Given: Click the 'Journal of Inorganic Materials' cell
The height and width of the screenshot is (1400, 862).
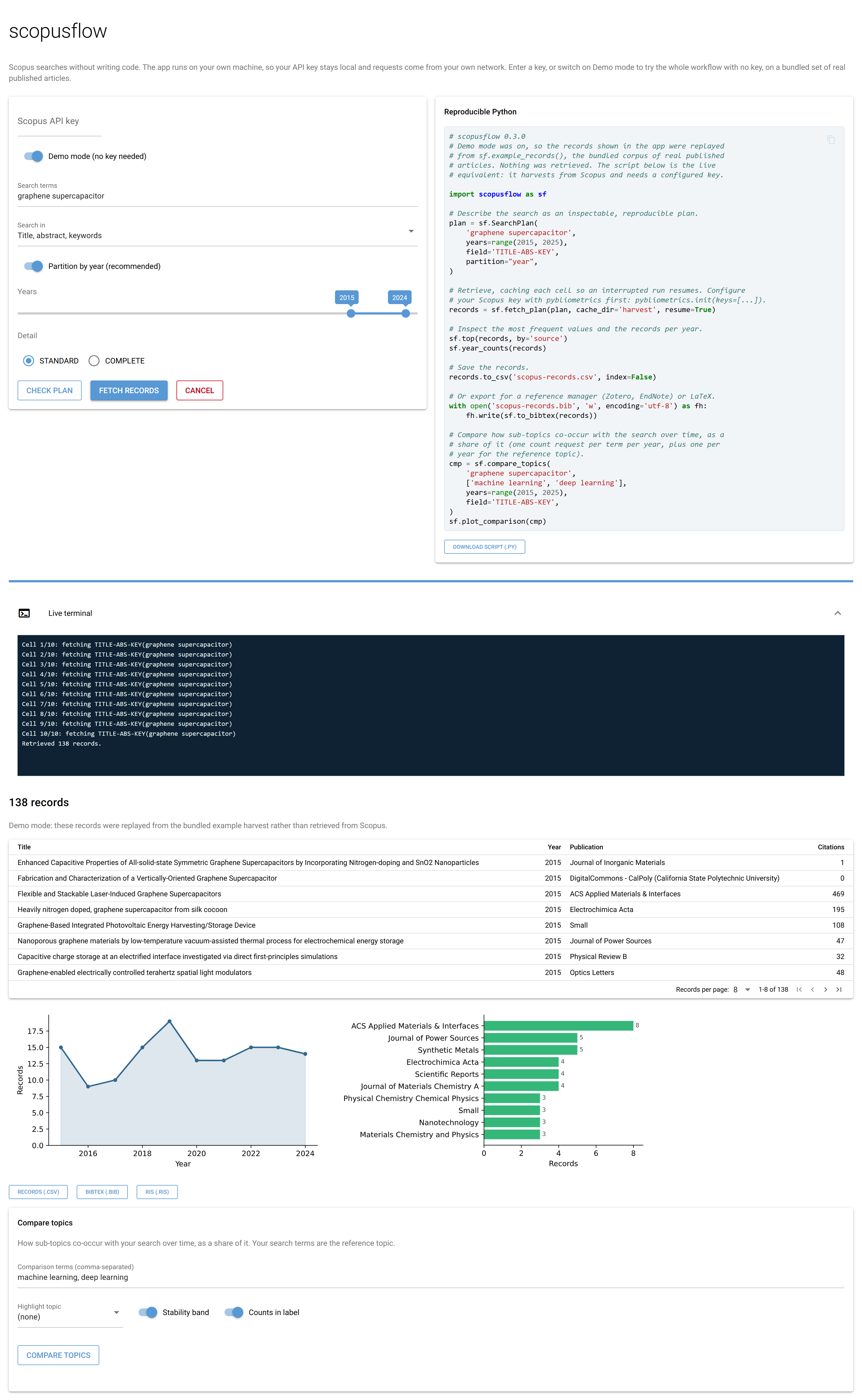Looking at the screenshot, I should [x=617, y=863].
